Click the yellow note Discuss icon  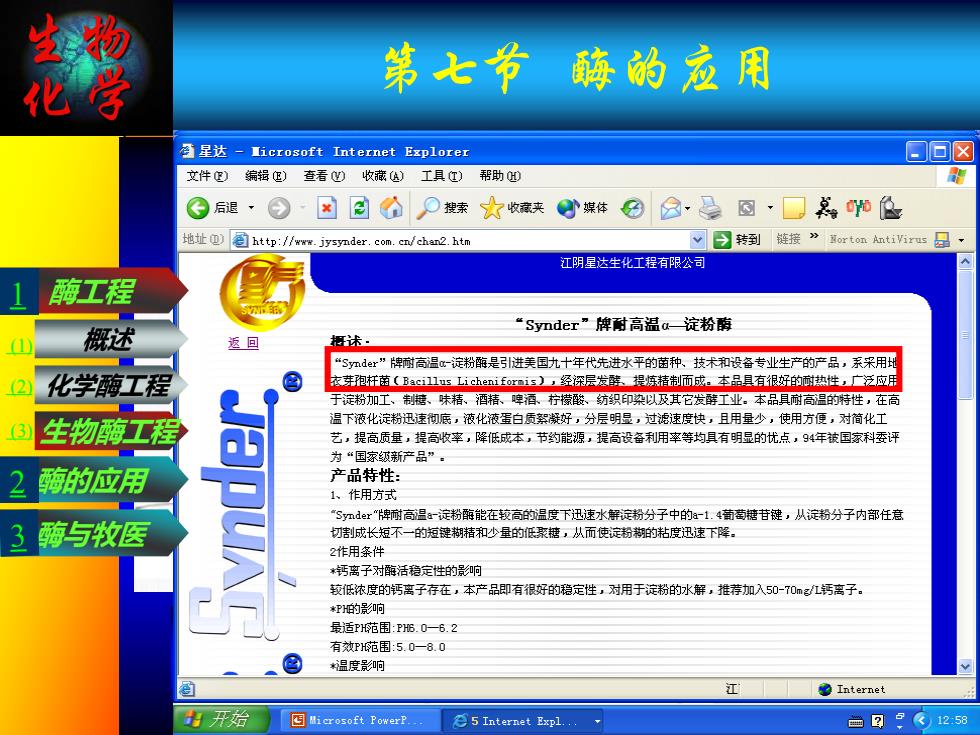[x=794, y=208]
